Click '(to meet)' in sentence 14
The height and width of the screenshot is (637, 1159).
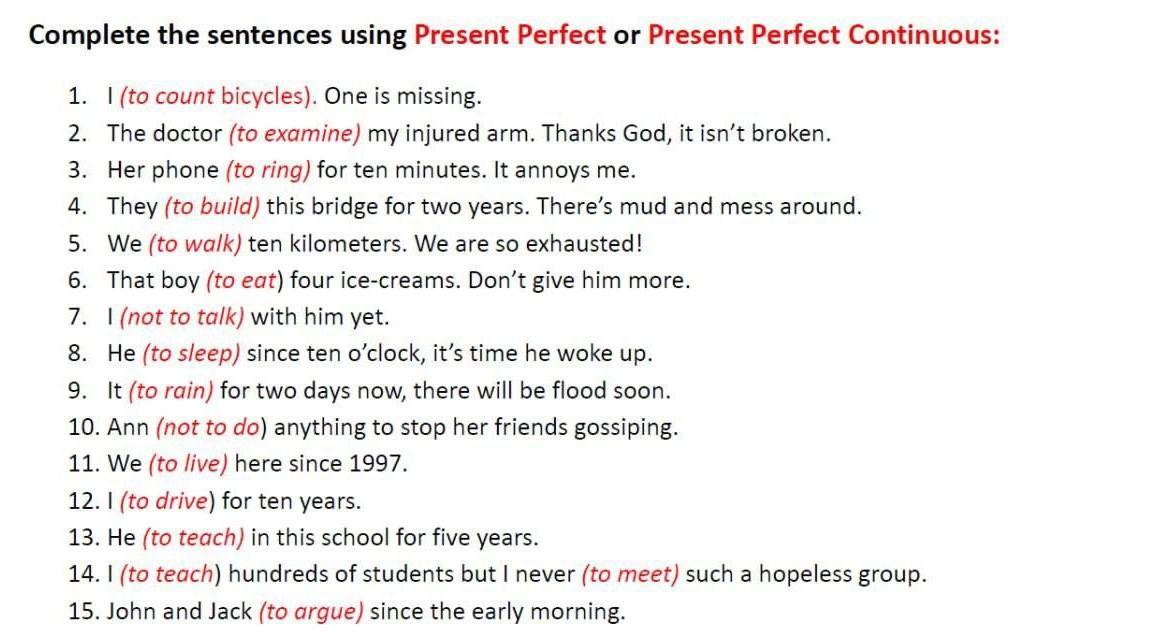pyautogui.click(x=630, y=574)
